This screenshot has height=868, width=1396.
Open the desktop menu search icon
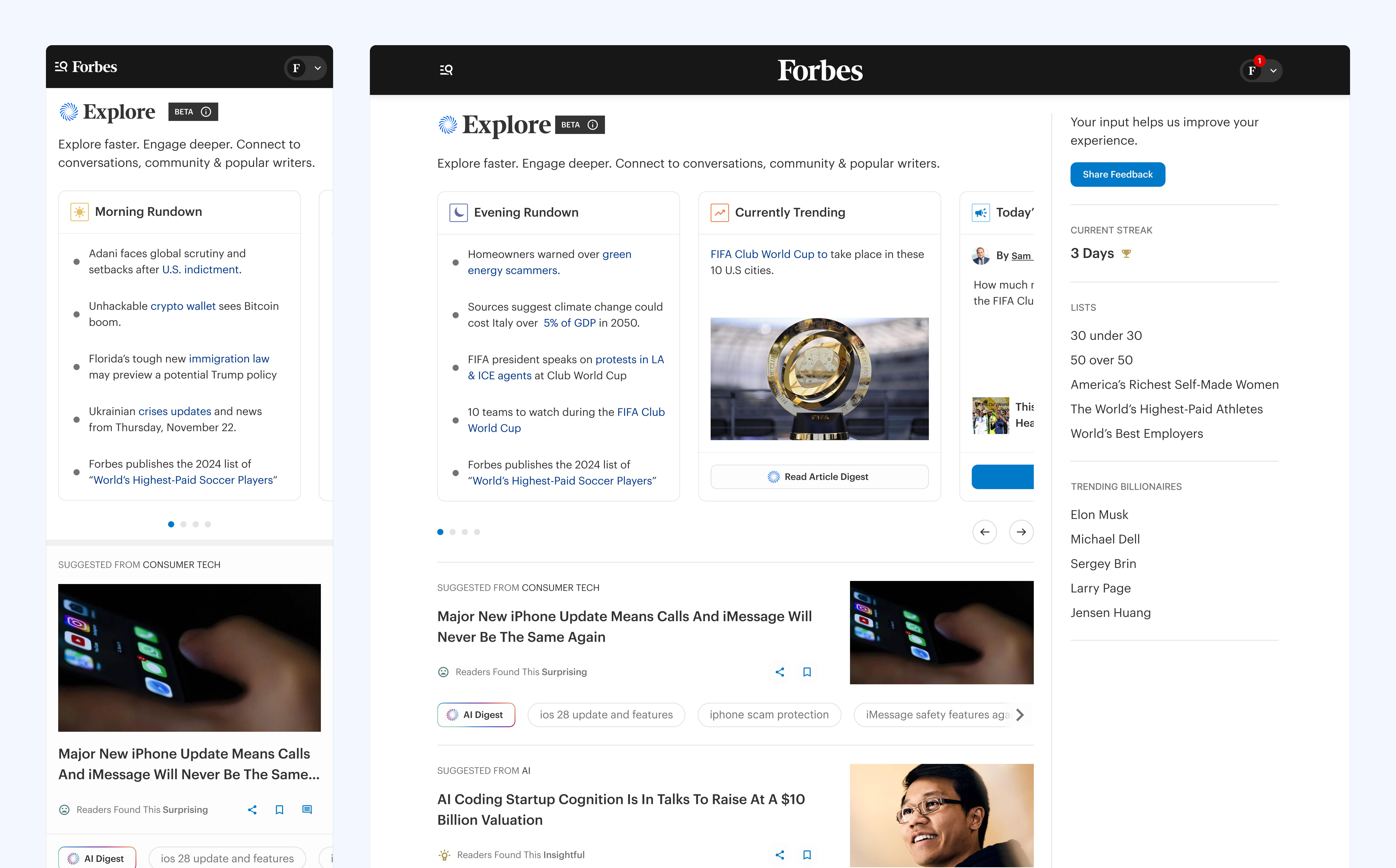pyautogui.click(x=446, y=70)
